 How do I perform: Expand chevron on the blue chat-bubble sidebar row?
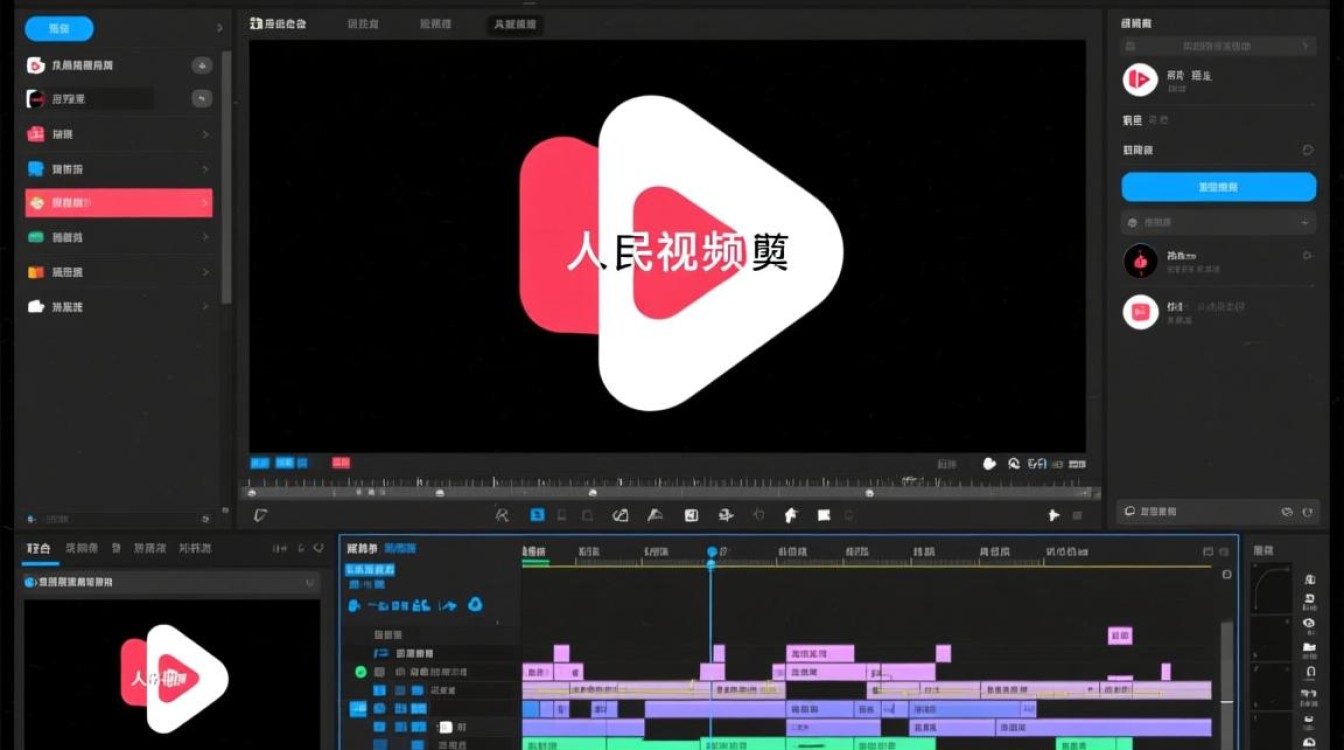[x=205, y=169]
